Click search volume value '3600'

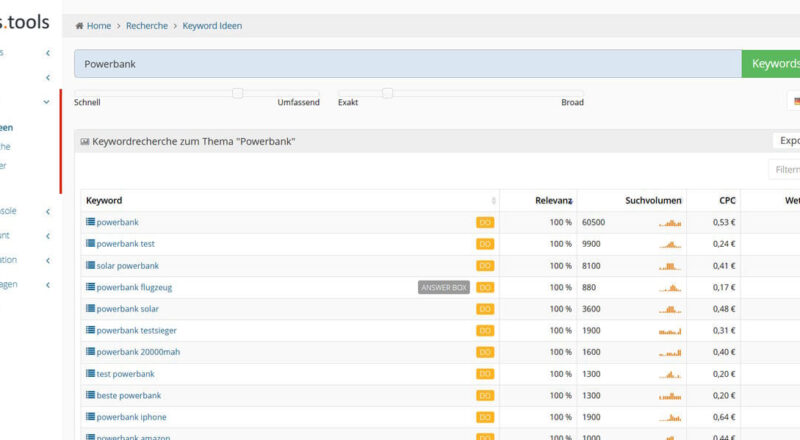(x=591, y=309)
